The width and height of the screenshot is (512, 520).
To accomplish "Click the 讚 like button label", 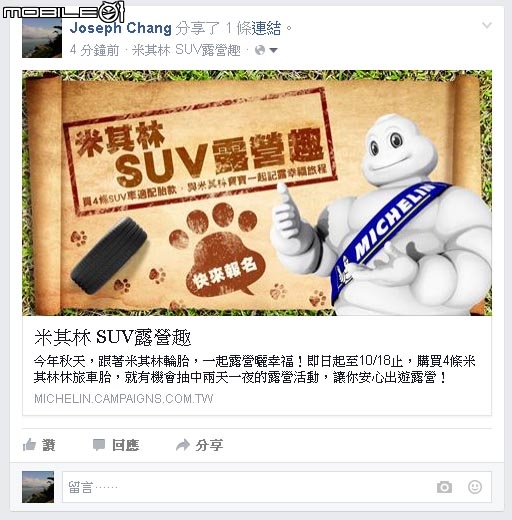I will (x=49, y=445).
